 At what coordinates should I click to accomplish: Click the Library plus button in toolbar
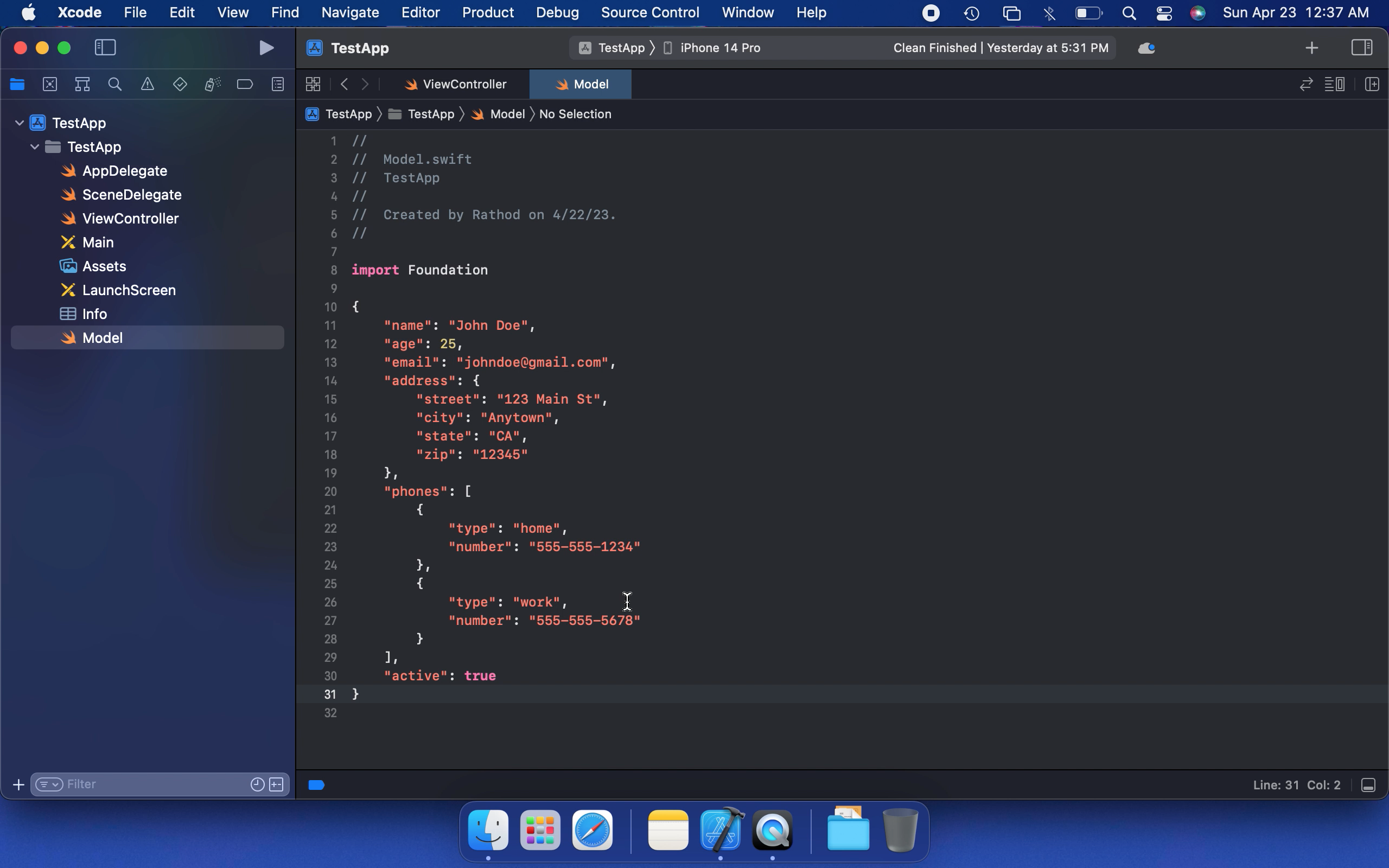tap(1311, 48)
